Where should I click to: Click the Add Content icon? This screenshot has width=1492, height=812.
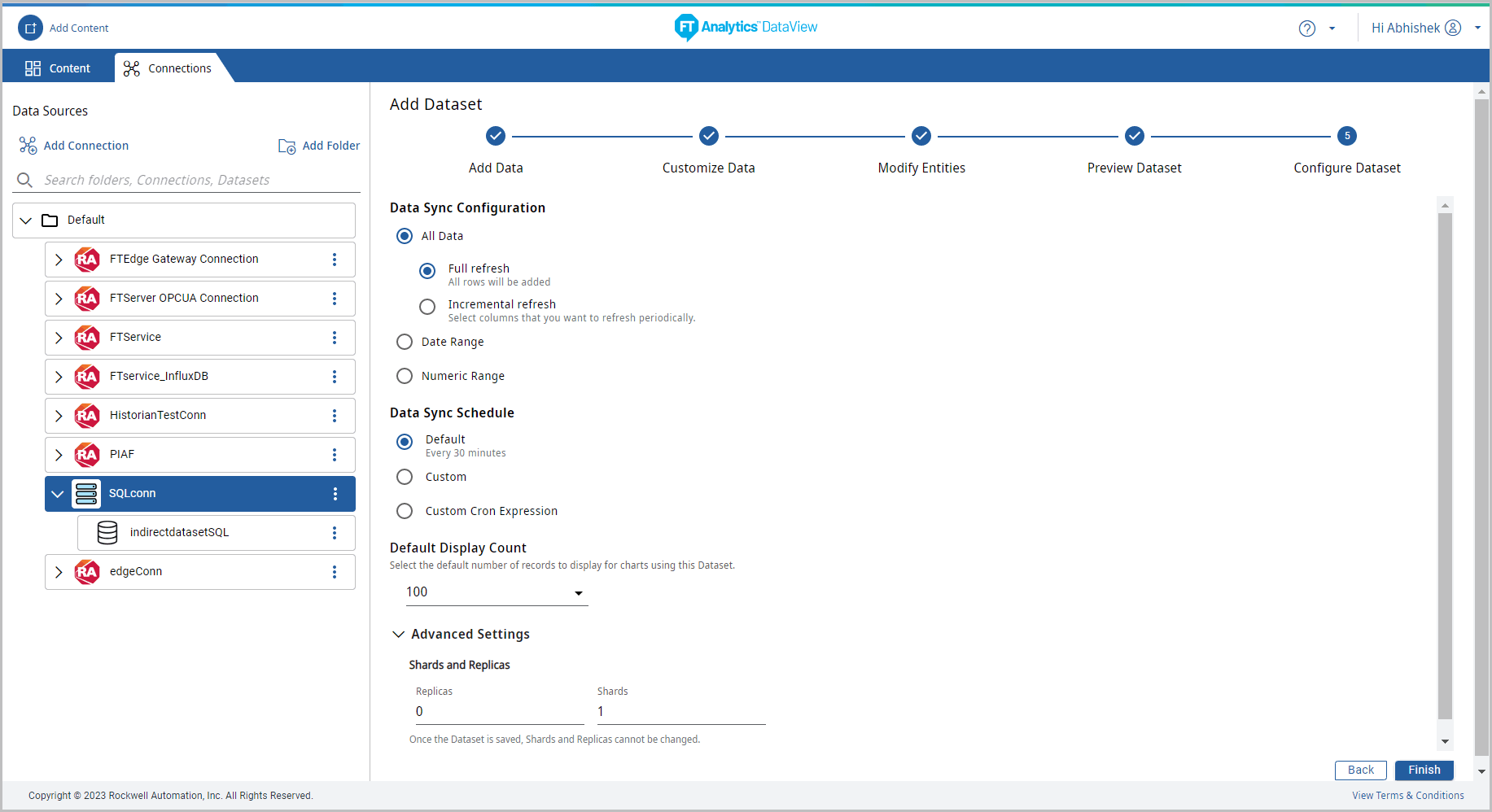30,28
